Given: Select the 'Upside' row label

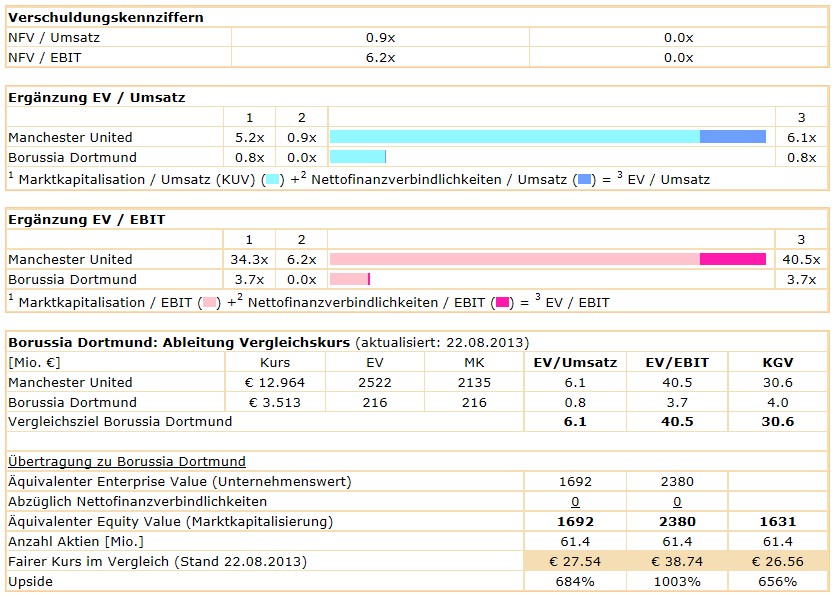Looking at the screenshot, I should pyautogui.click(x=30, y=582).
